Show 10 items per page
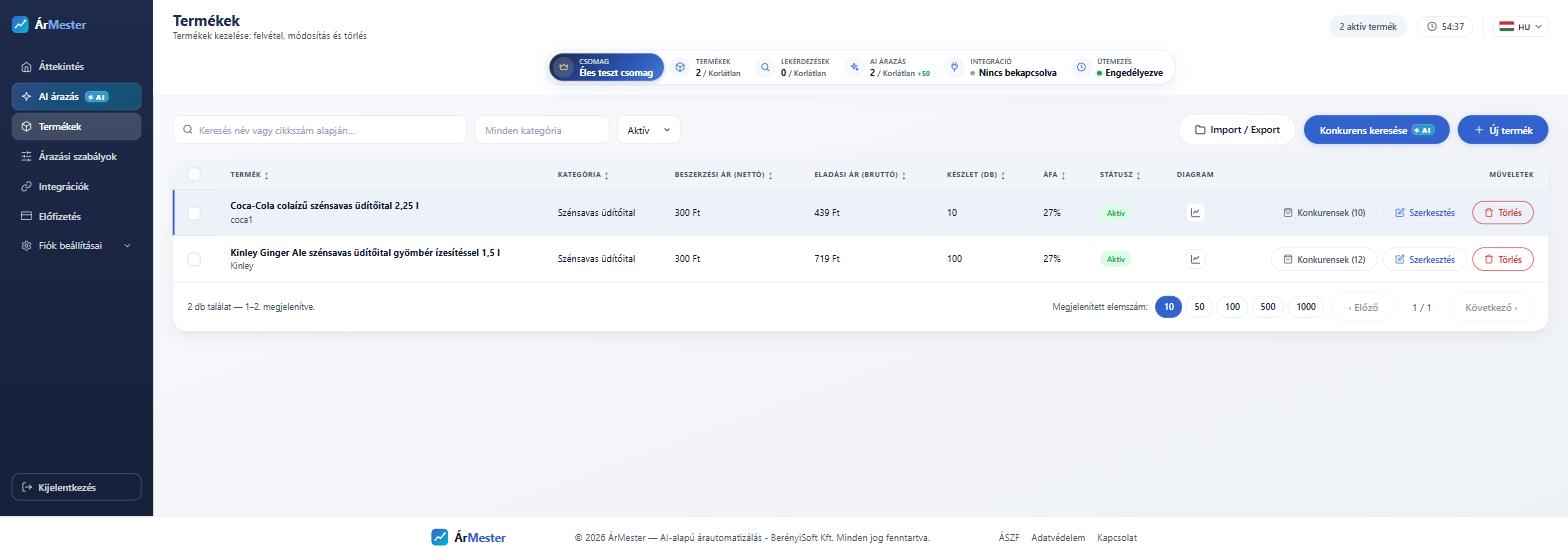The height and width of the screenshot is (558, 1568). point(1168,307)
